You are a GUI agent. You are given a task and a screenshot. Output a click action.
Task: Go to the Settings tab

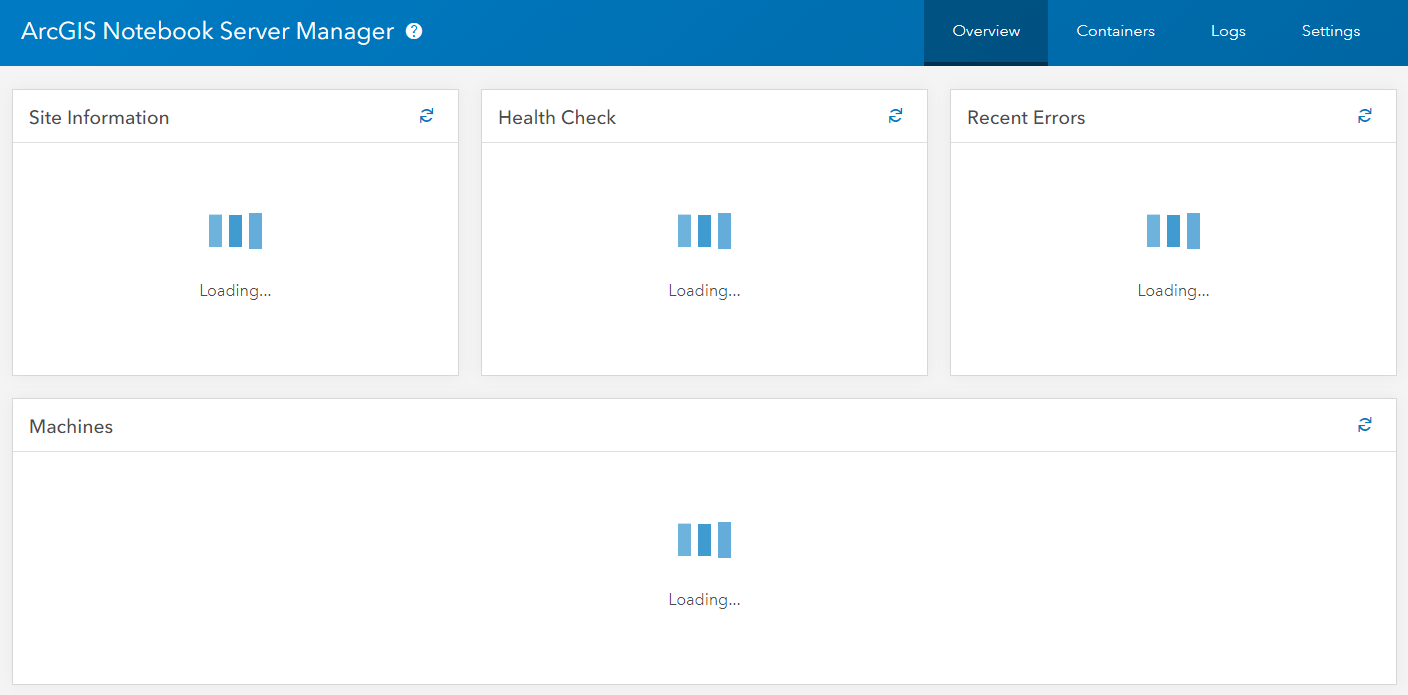[x=1331, y=32]
